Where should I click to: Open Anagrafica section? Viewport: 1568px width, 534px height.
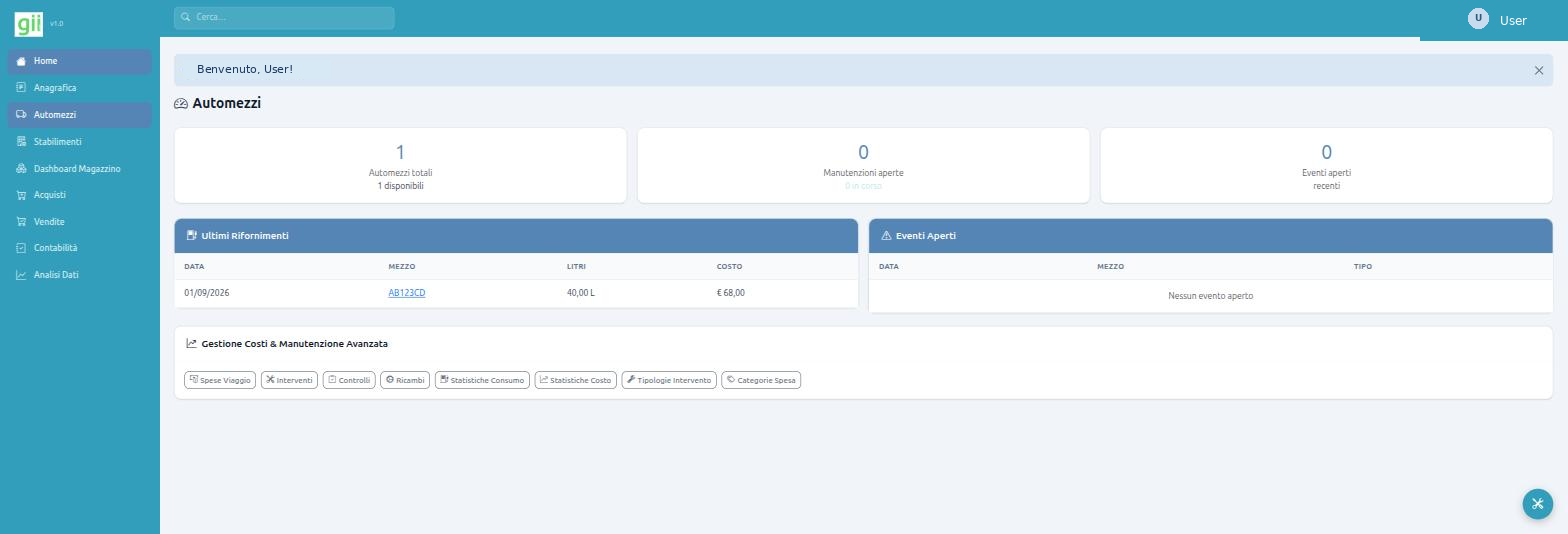click(x=80, y=88)
